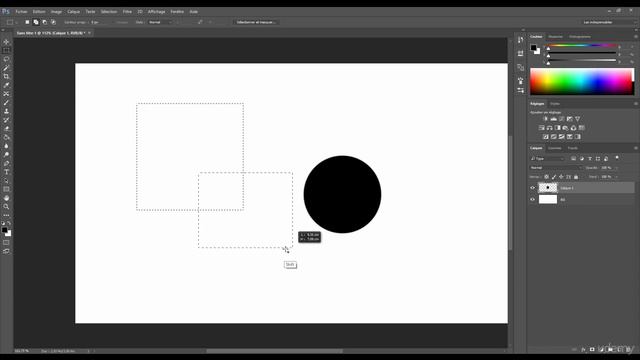Switch to the Paths panel tab
640x360 pixels.
click(573, 148)
